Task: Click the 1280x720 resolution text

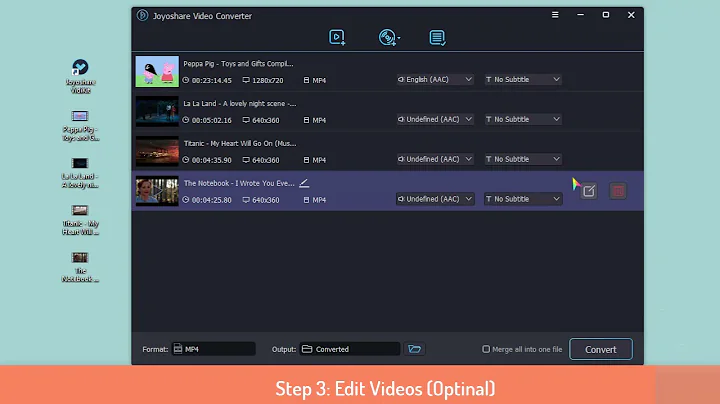Action: (268, 80)
